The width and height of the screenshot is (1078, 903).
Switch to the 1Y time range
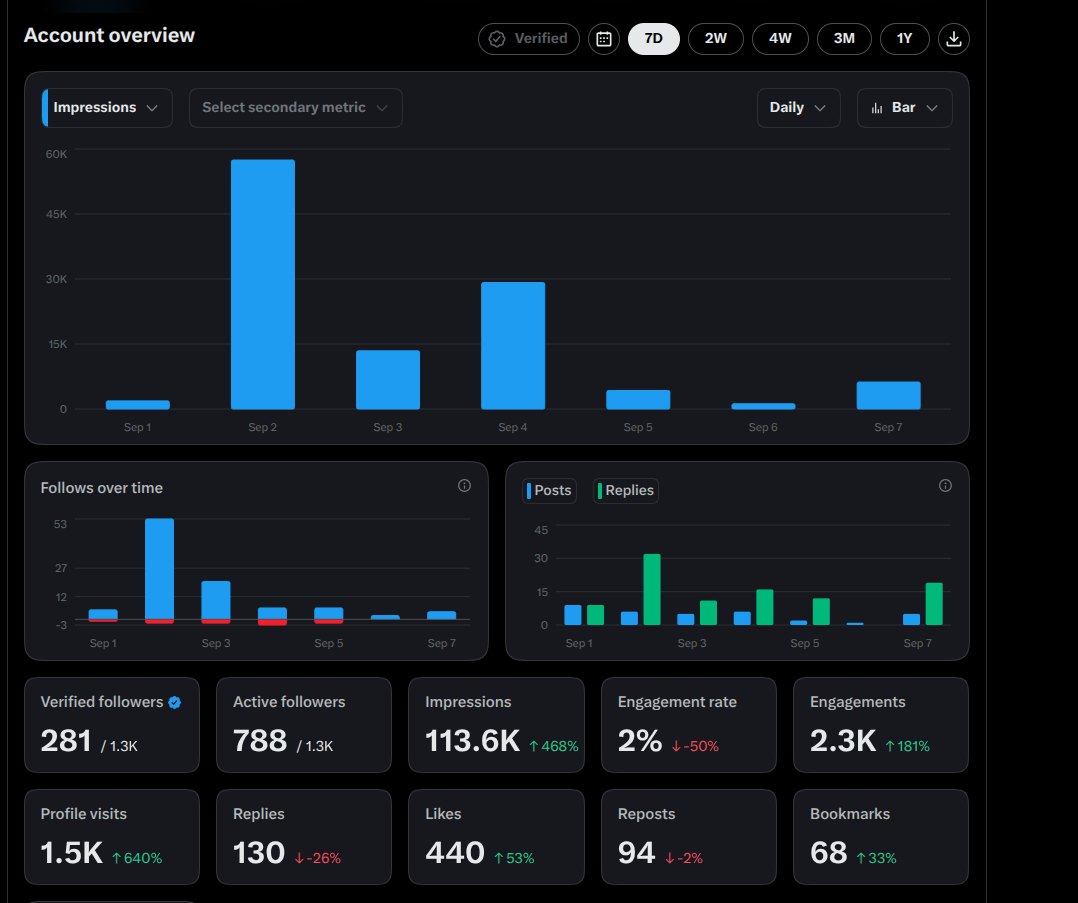point(905,39)
